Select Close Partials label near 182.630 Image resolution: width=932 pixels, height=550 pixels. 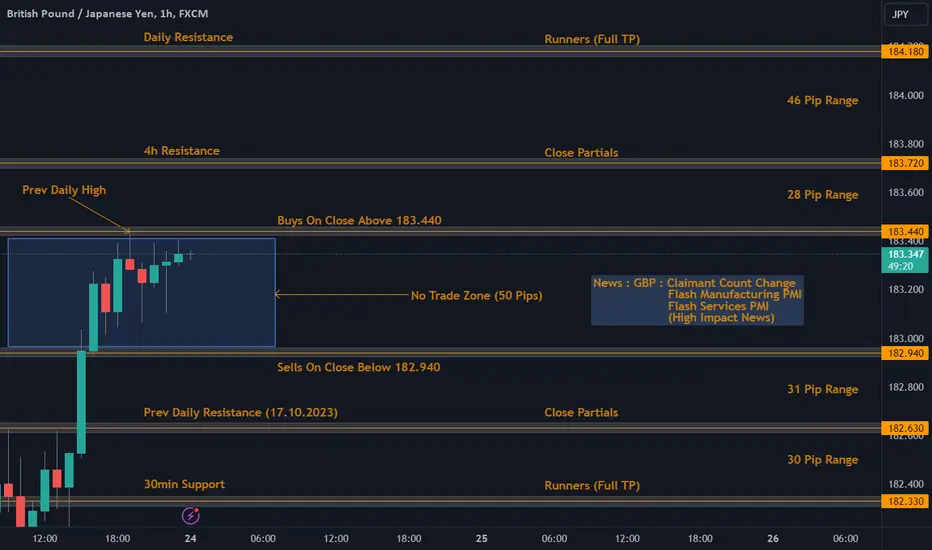(581, 412)
